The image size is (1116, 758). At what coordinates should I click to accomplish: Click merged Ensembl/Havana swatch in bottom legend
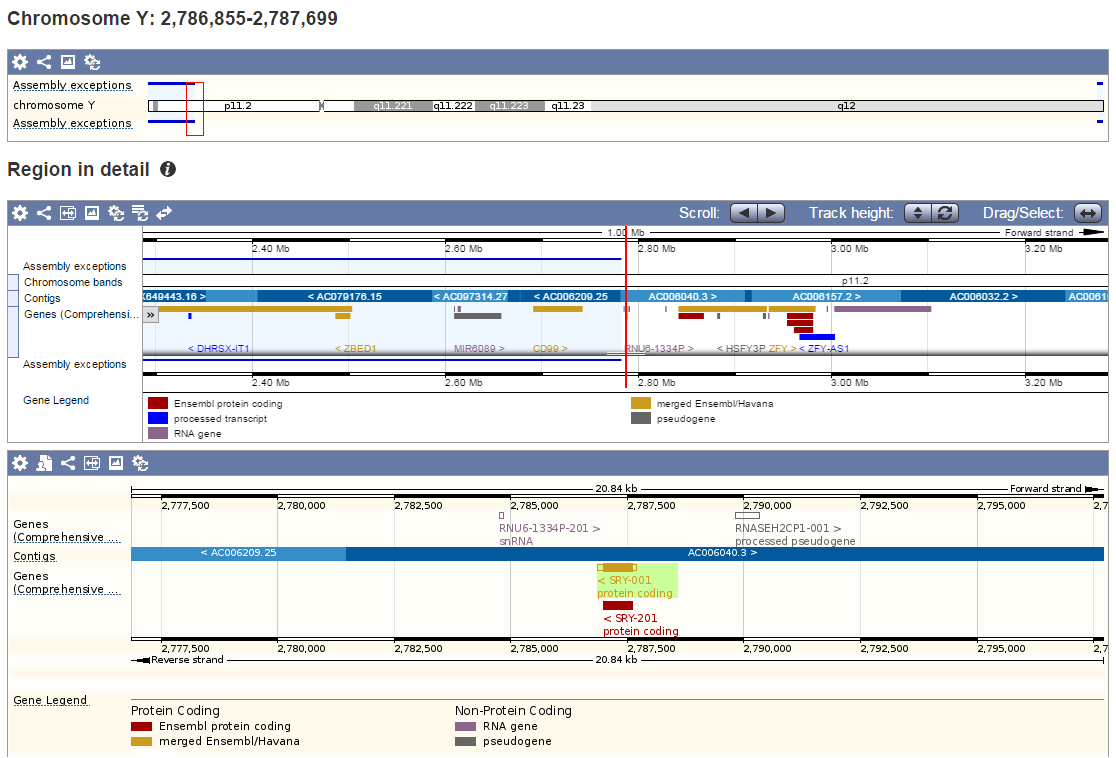coord(141,742)
